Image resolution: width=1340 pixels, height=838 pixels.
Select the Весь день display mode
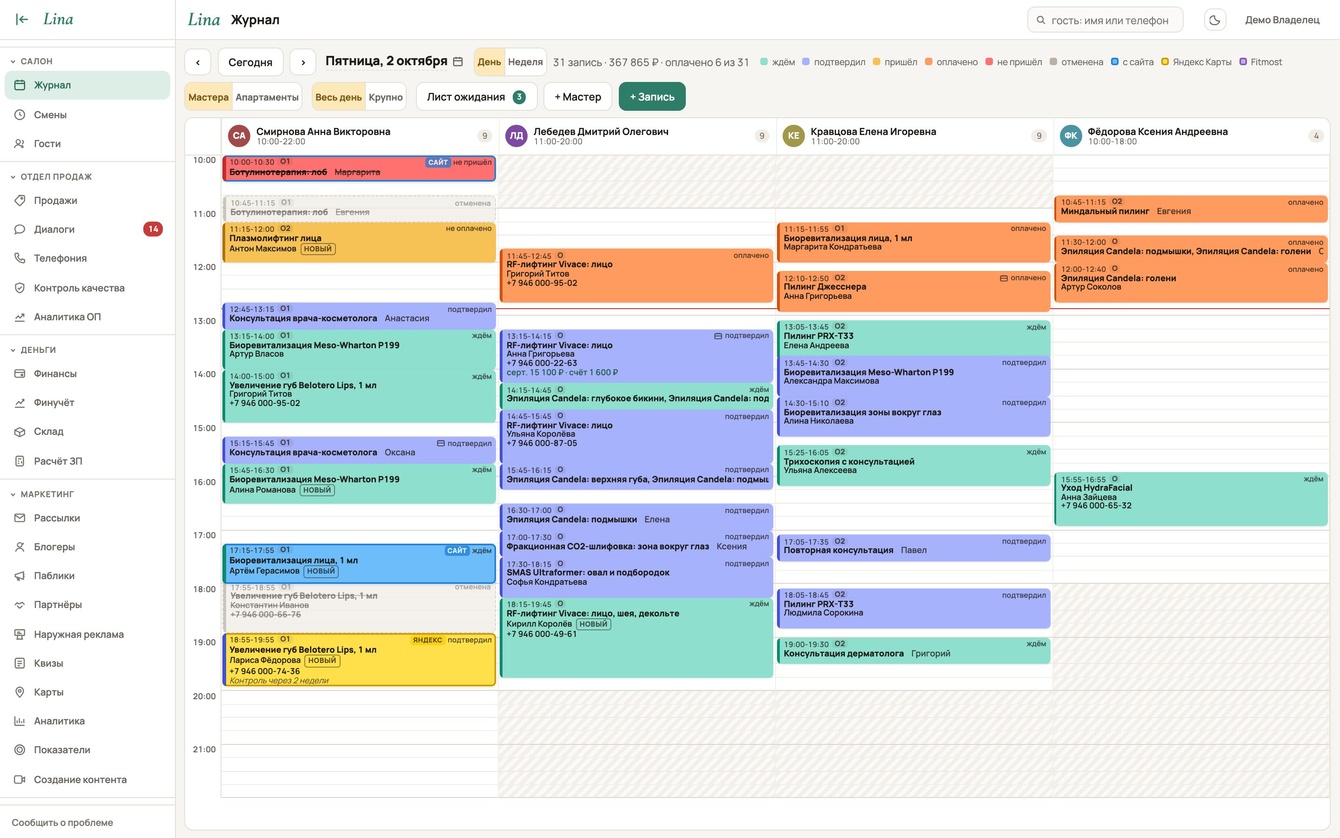(338, 97)
